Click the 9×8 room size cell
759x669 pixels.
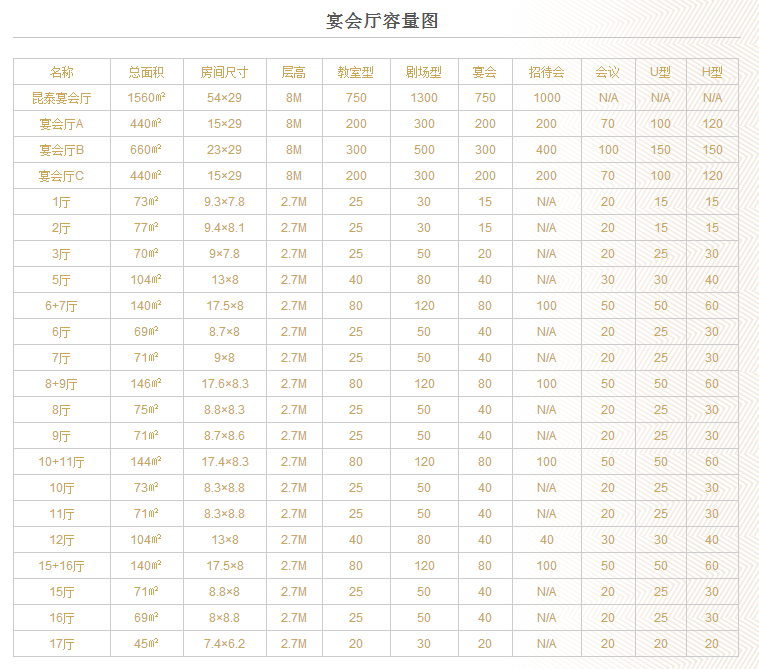pos(224,358)
